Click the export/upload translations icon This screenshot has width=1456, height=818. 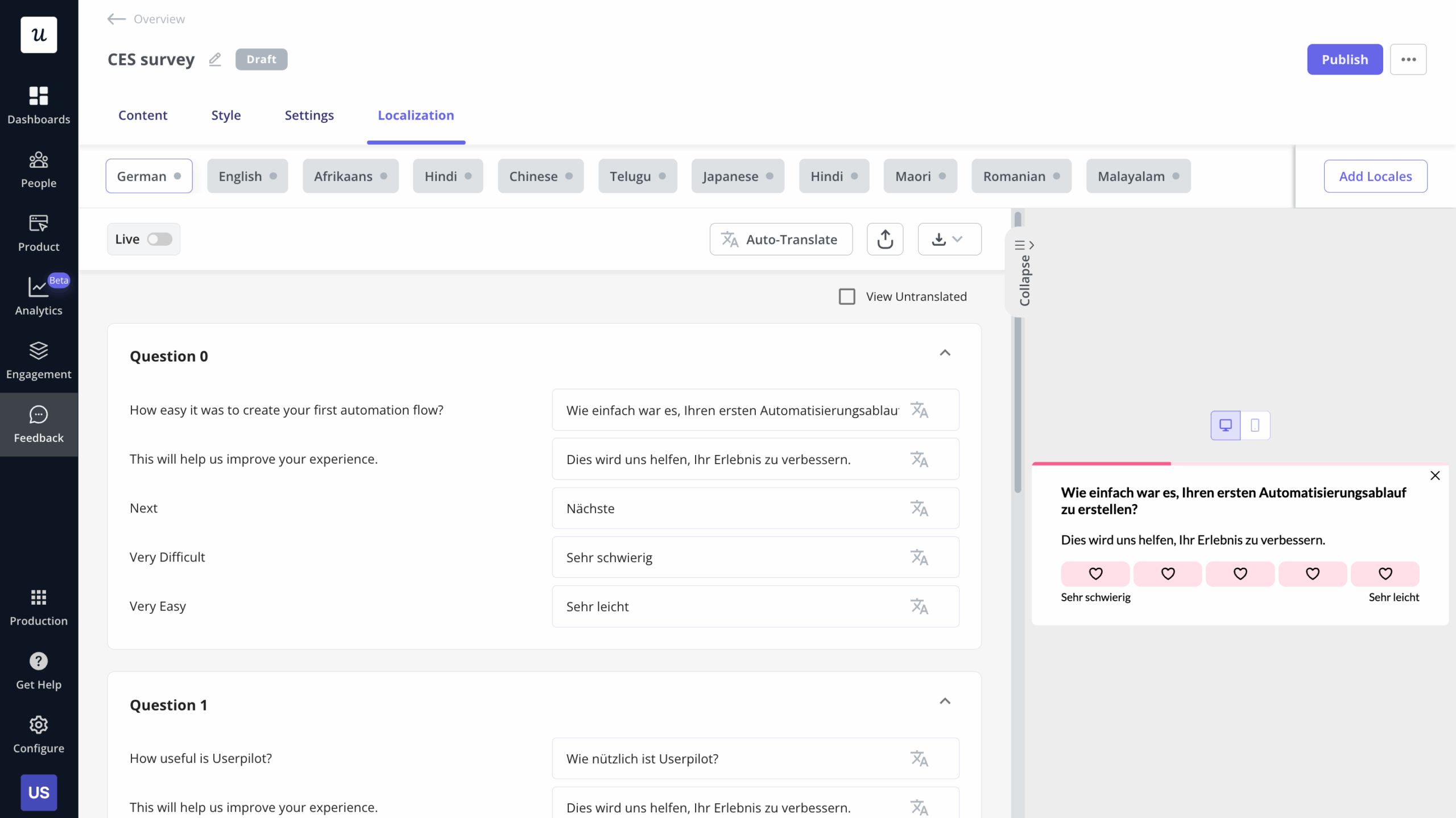tap(885, 239)
